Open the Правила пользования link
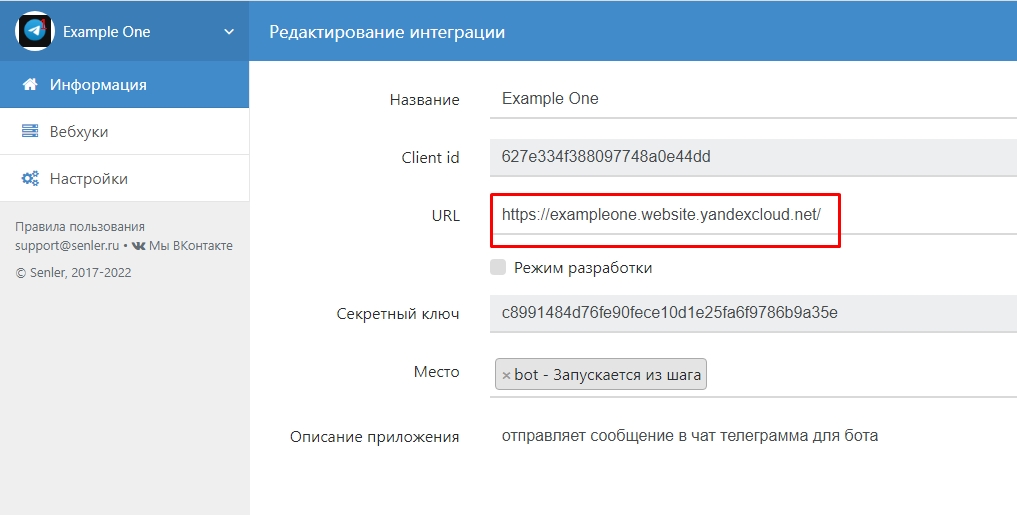Viewport: 1017px width, 515px height. (x=80, y=227)
